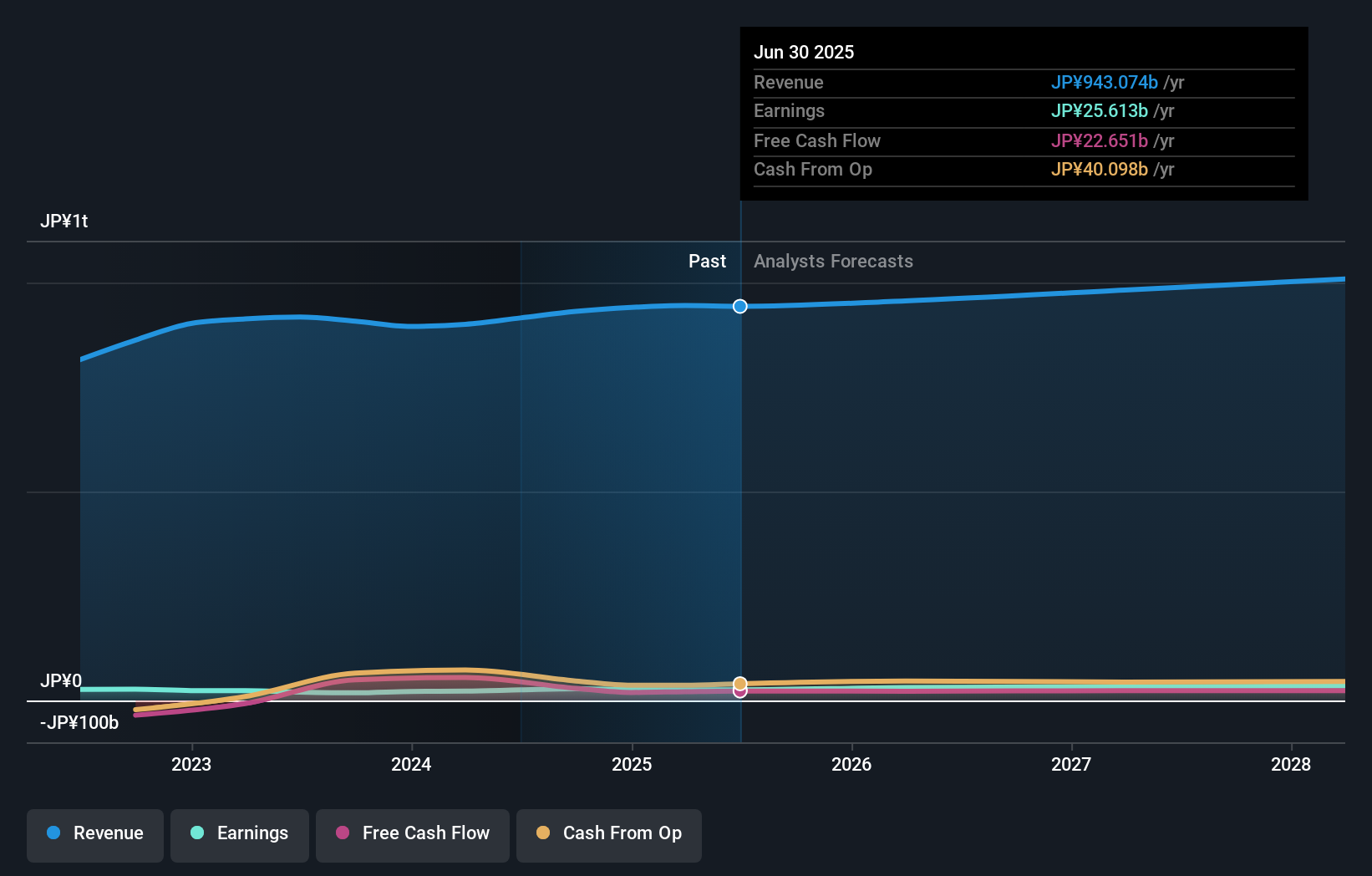Click the orange Cash From Op dot icon
Viewport: 1372px width, 876px height.
click(542, 833)
